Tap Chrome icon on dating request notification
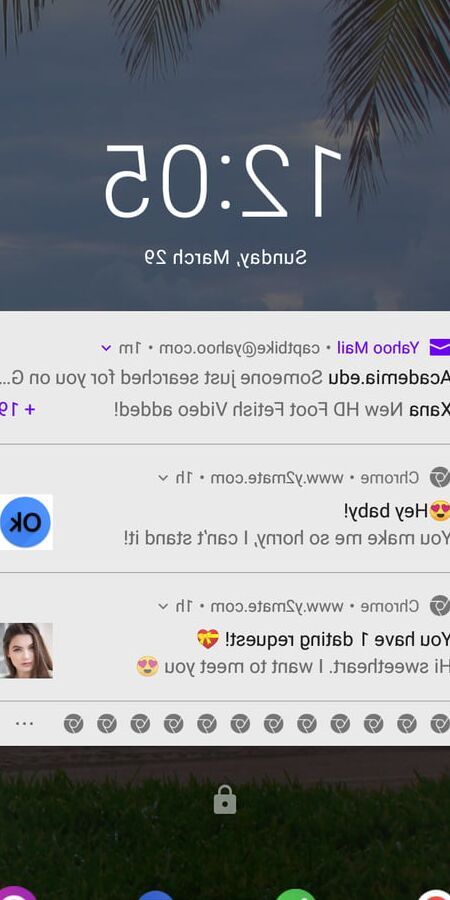The height and width of the screenshot is (900, 450). 439,606
